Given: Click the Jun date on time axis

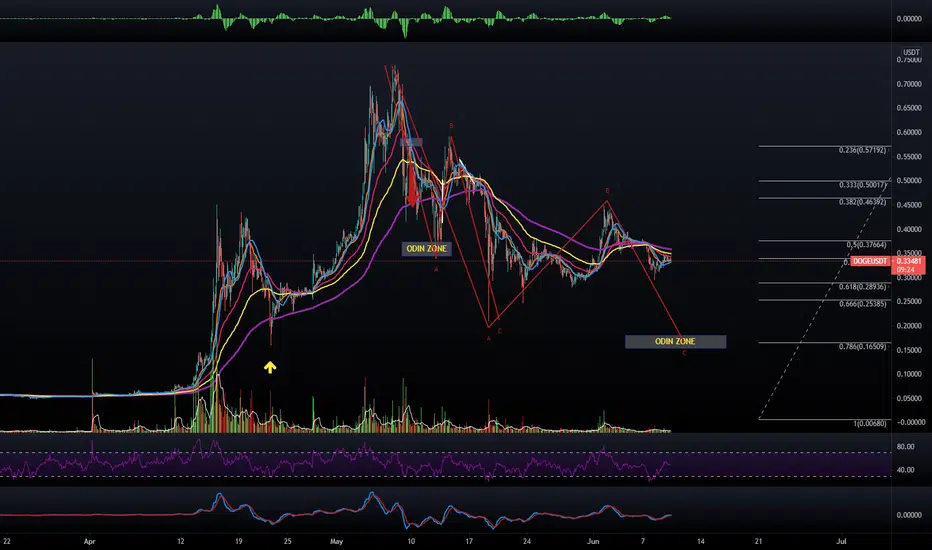Looking at the screenshot, I should pyautogui.click(x=593, y=542).
